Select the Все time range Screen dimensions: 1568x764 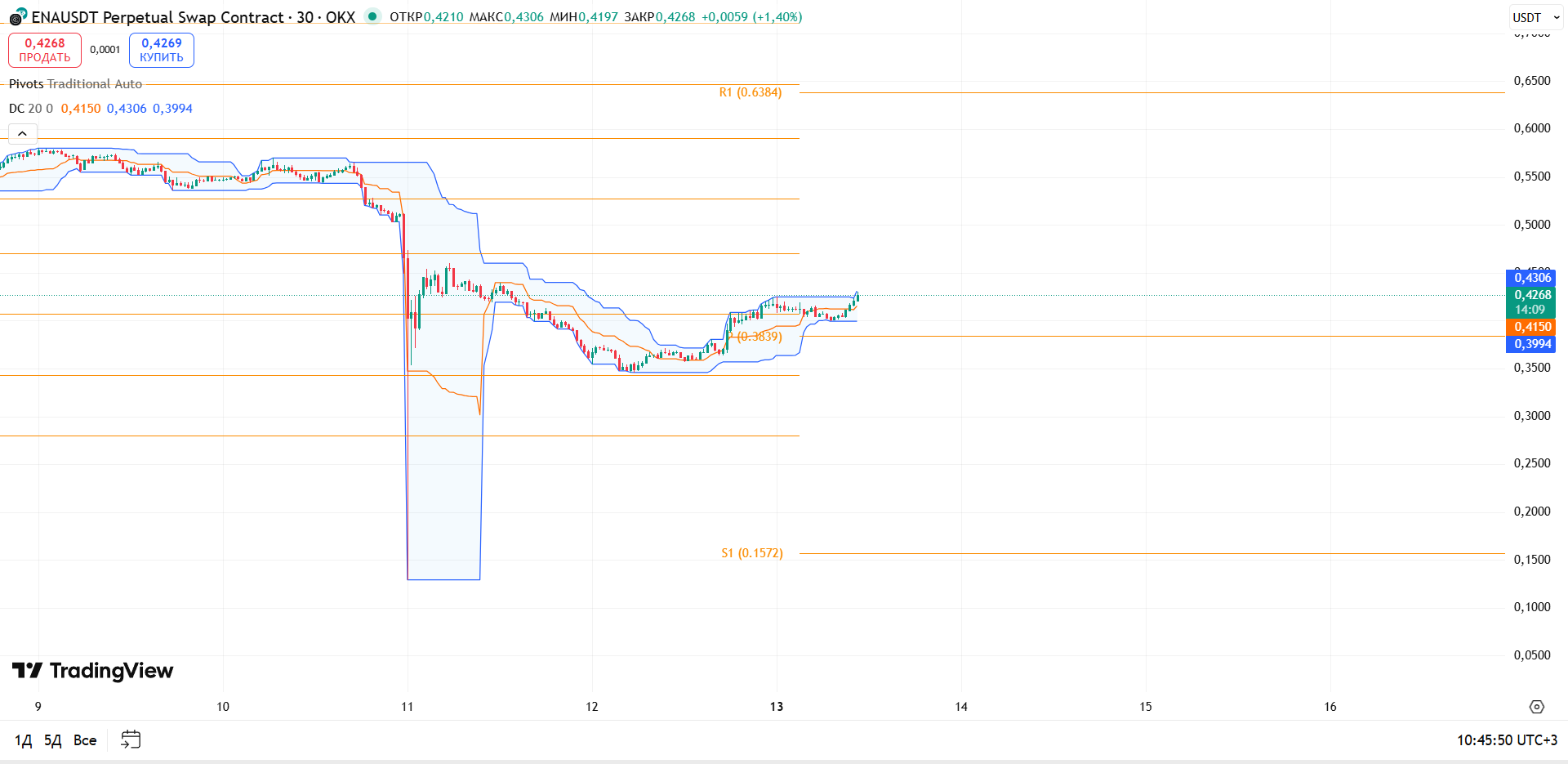point(85,740)
